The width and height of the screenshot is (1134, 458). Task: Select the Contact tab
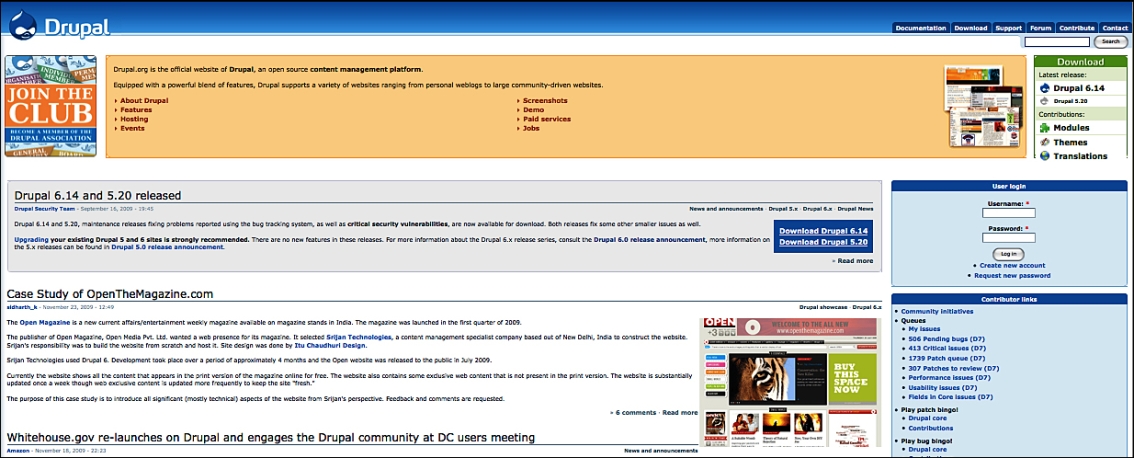1115,28
